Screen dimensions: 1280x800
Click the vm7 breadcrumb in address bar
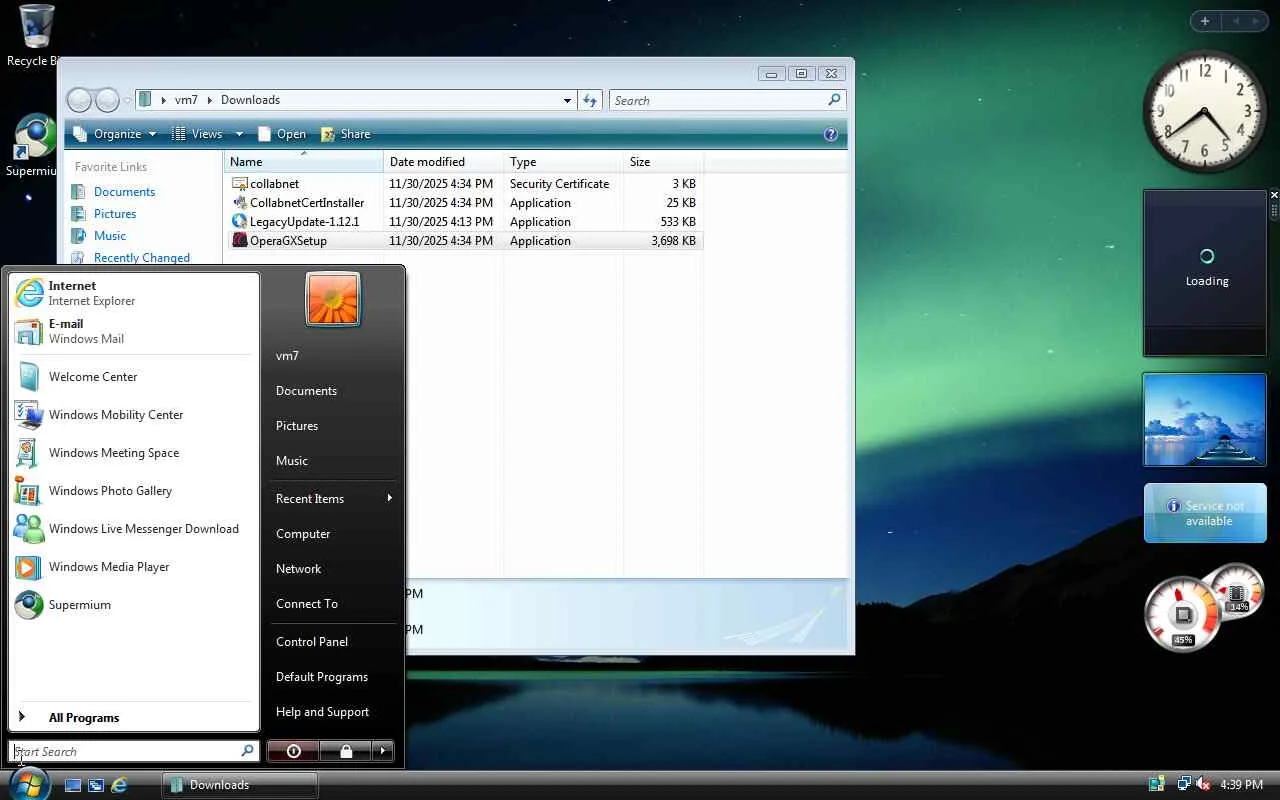(186, 100)
